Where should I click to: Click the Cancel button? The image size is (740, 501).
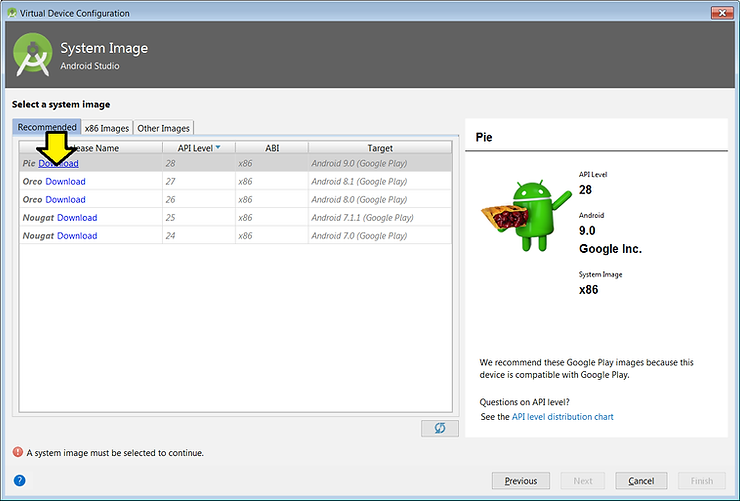point(641,481)
